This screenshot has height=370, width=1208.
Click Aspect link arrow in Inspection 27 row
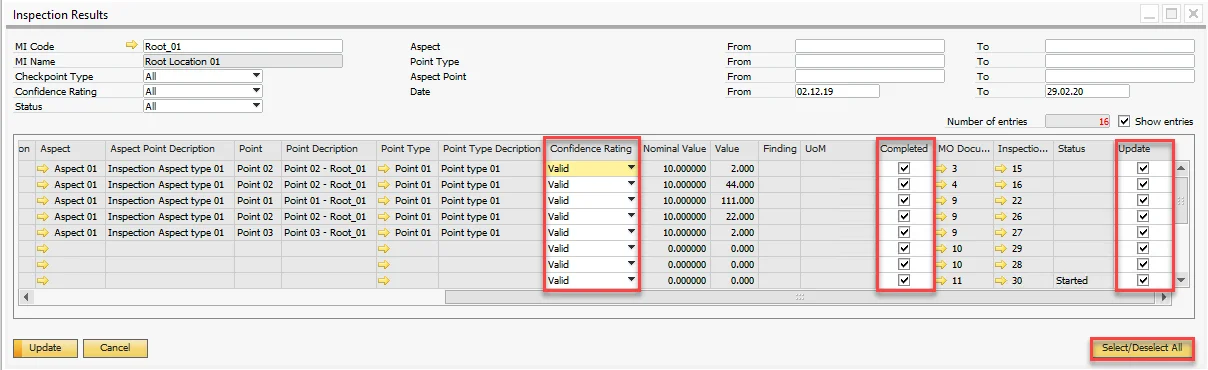pos(44,233)
